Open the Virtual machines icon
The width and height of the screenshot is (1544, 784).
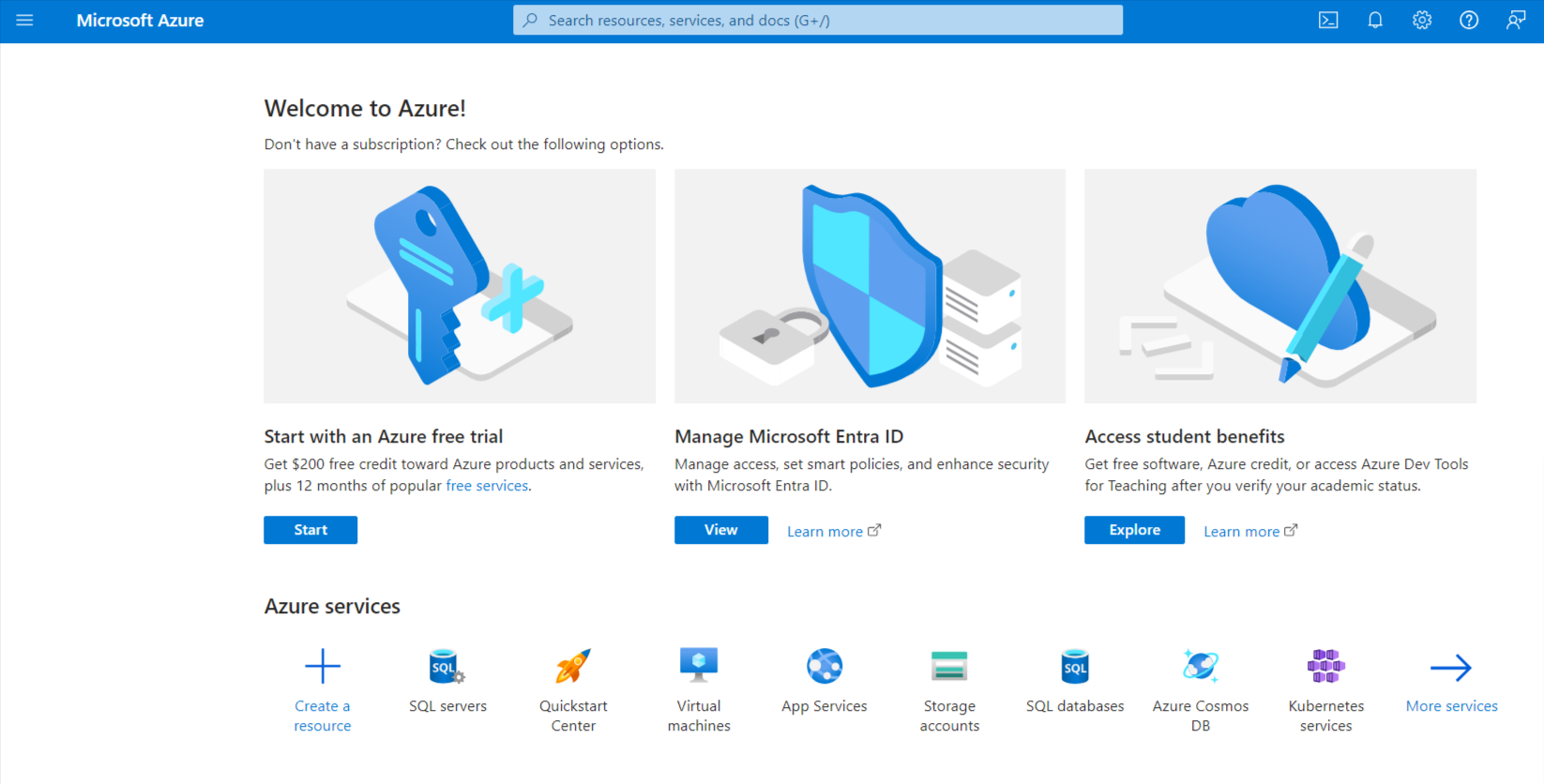click(699, 665)
